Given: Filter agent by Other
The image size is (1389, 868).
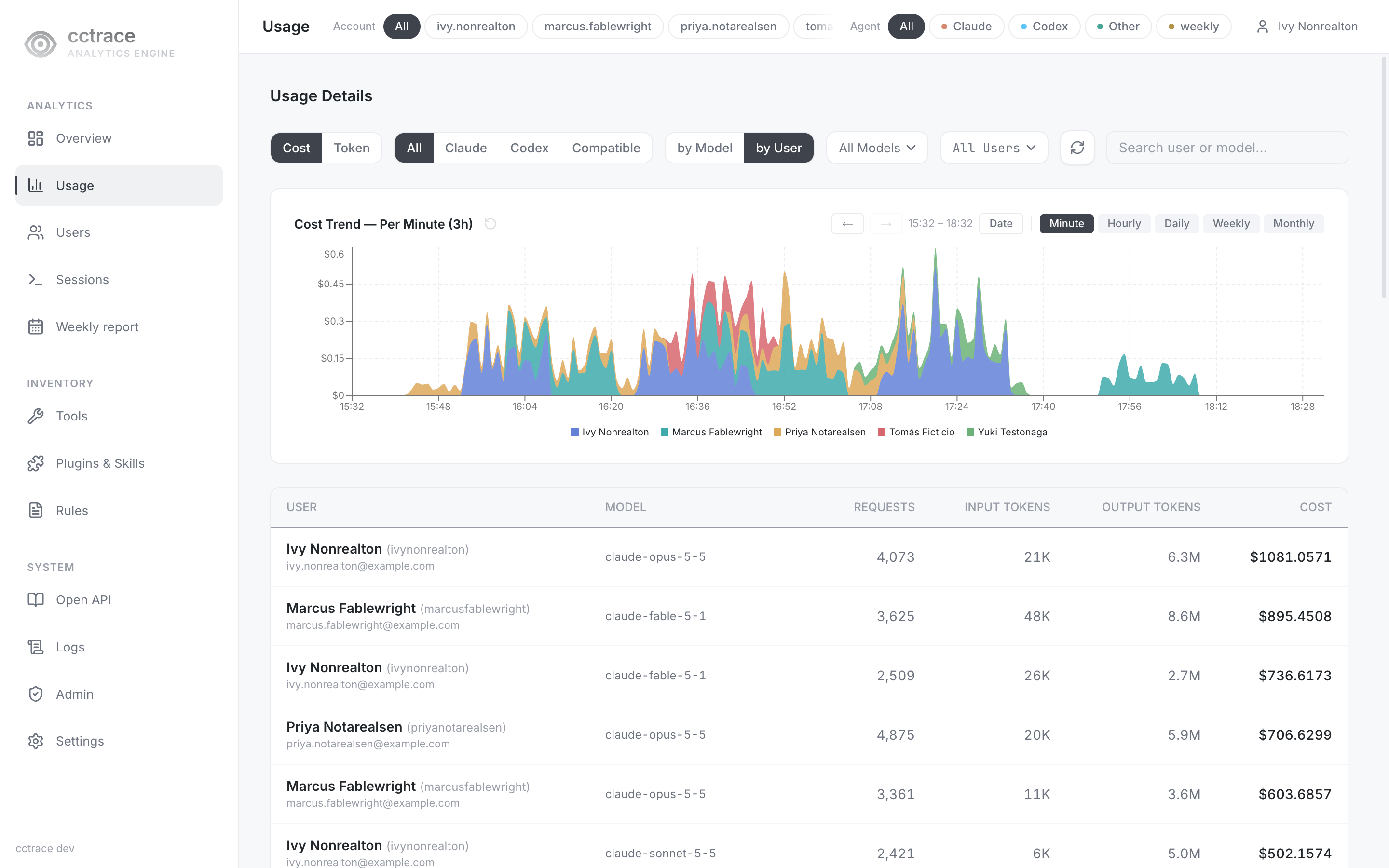Looking at the screenshot, I should pos(1117,27).
